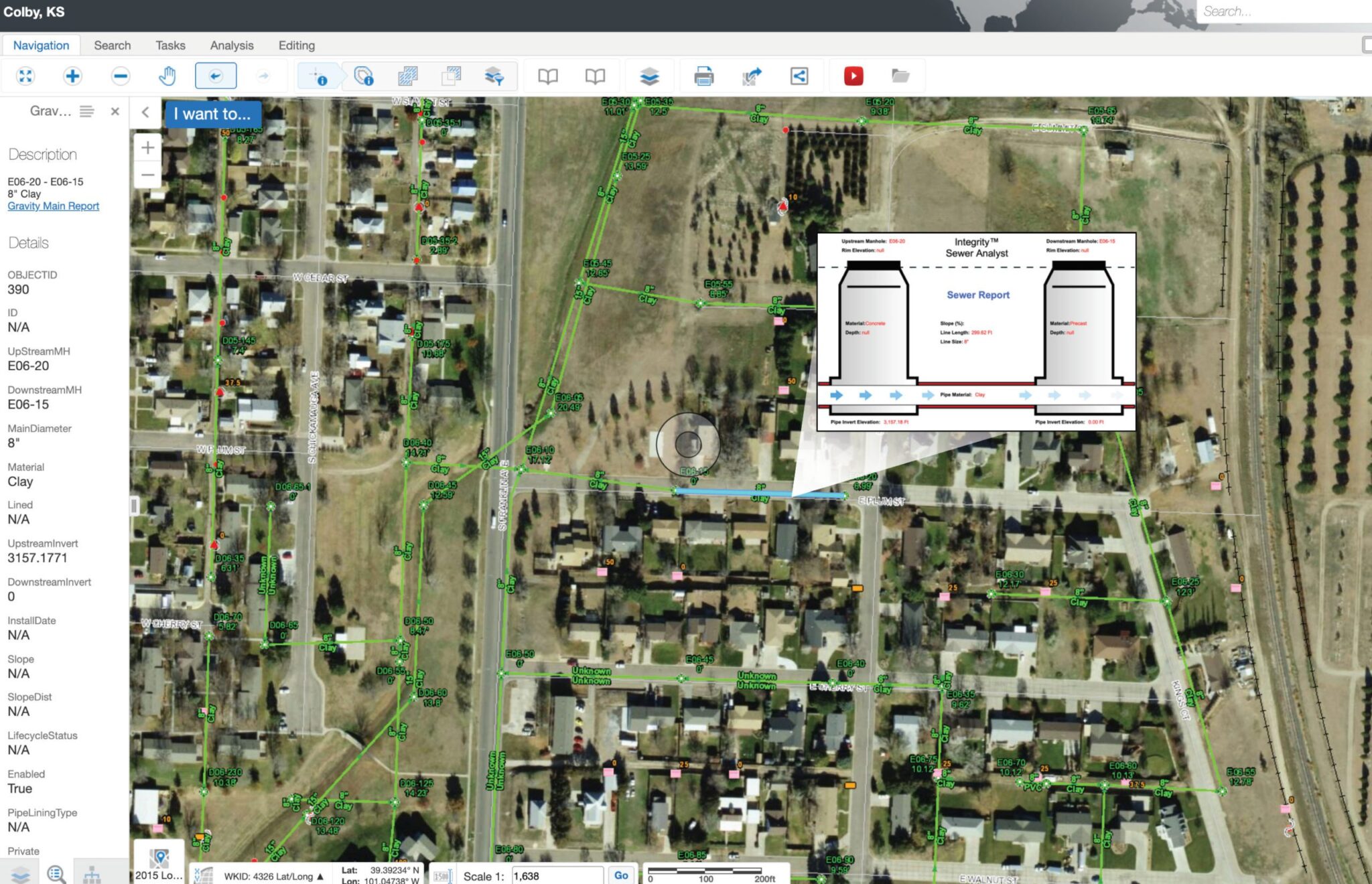Toggle back to previous map extent
This screenshot has width=1372, height=884.
[x=214, y=76]
